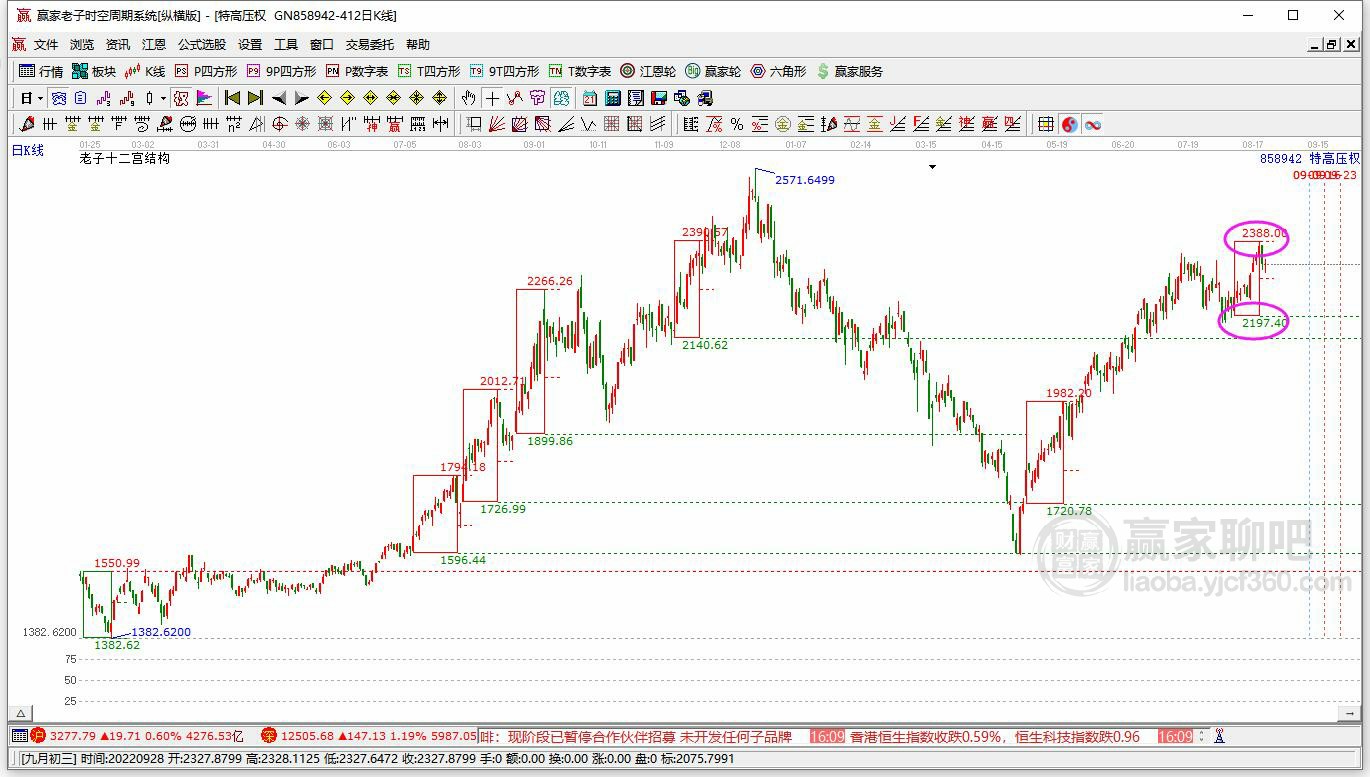
Task: Click the 858942 特高压权 stock label
Action: (1310, 158)
